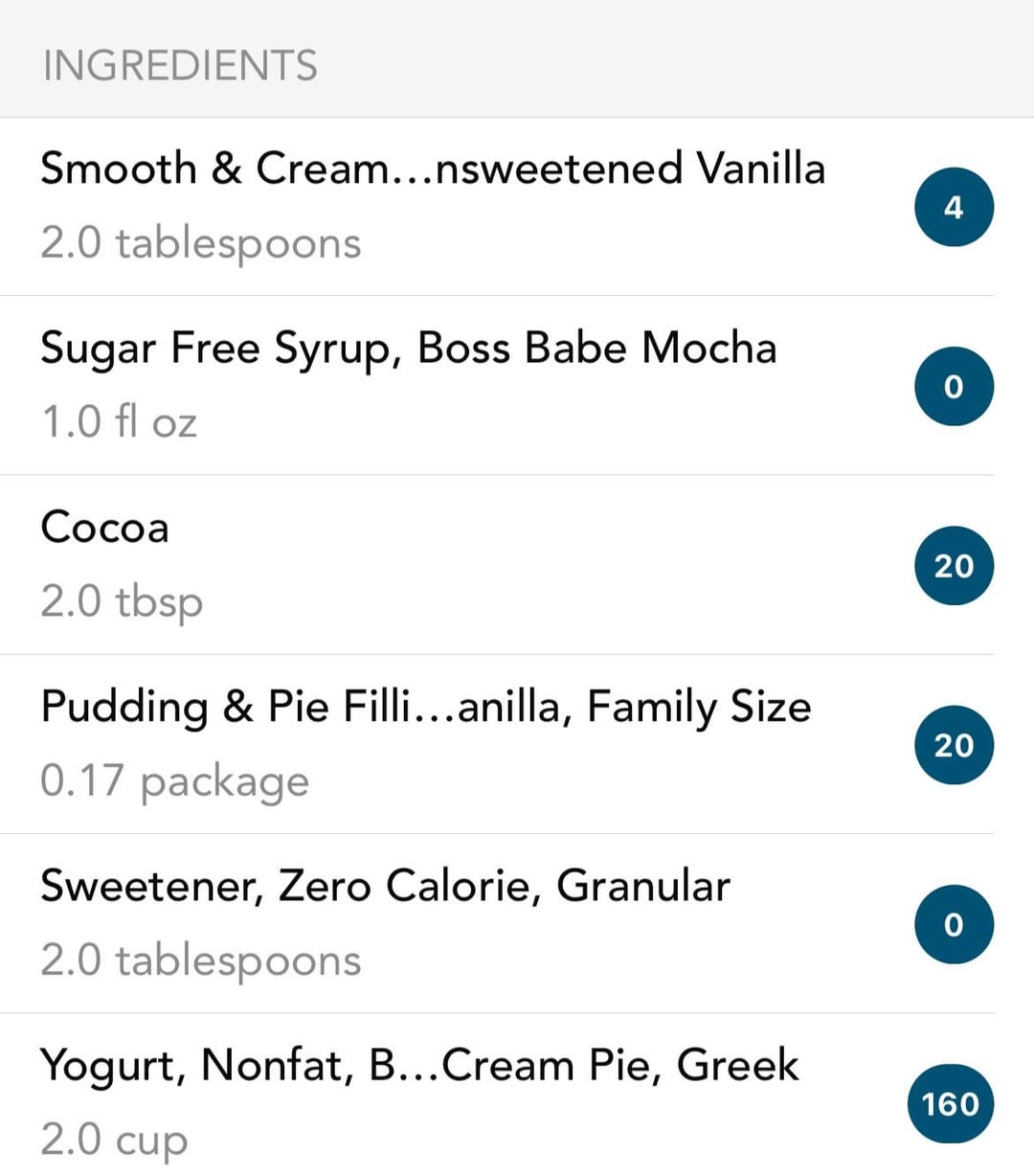Tap the 1.0 fl oz serving amount
The image size is (1034, 1176).
(x=119, y=421)
